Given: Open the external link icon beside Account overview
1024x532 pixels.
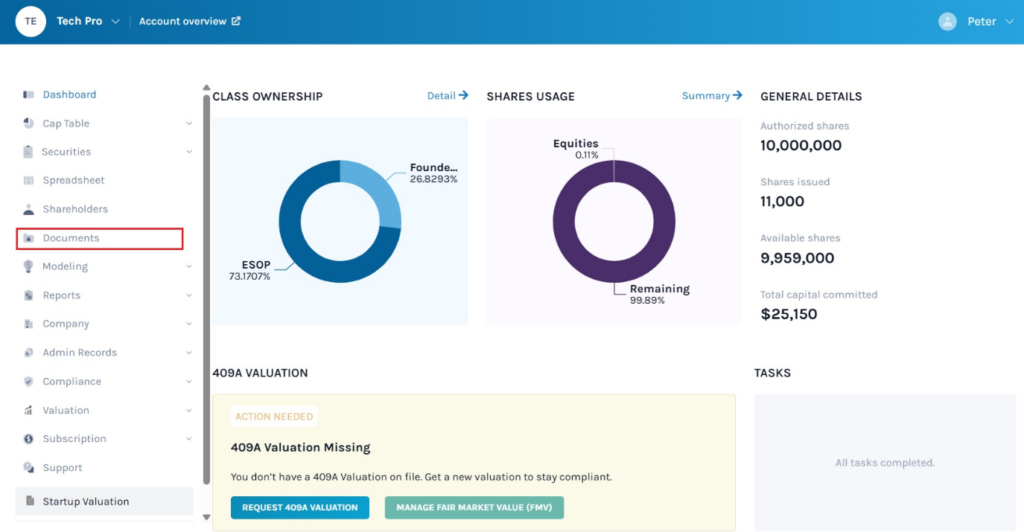Looking at the screenshot, I should pos(236,21).
